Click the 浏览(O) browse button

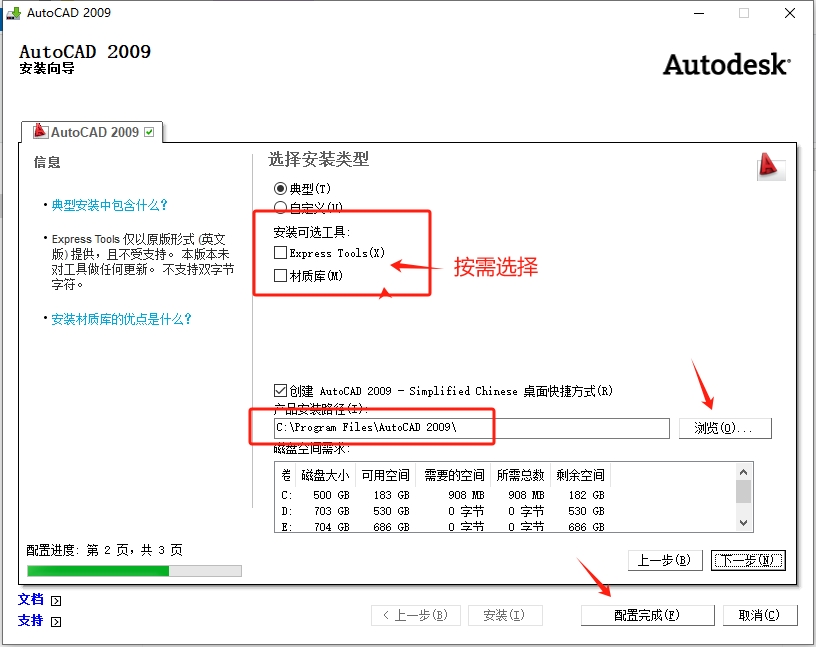[724, 428]
